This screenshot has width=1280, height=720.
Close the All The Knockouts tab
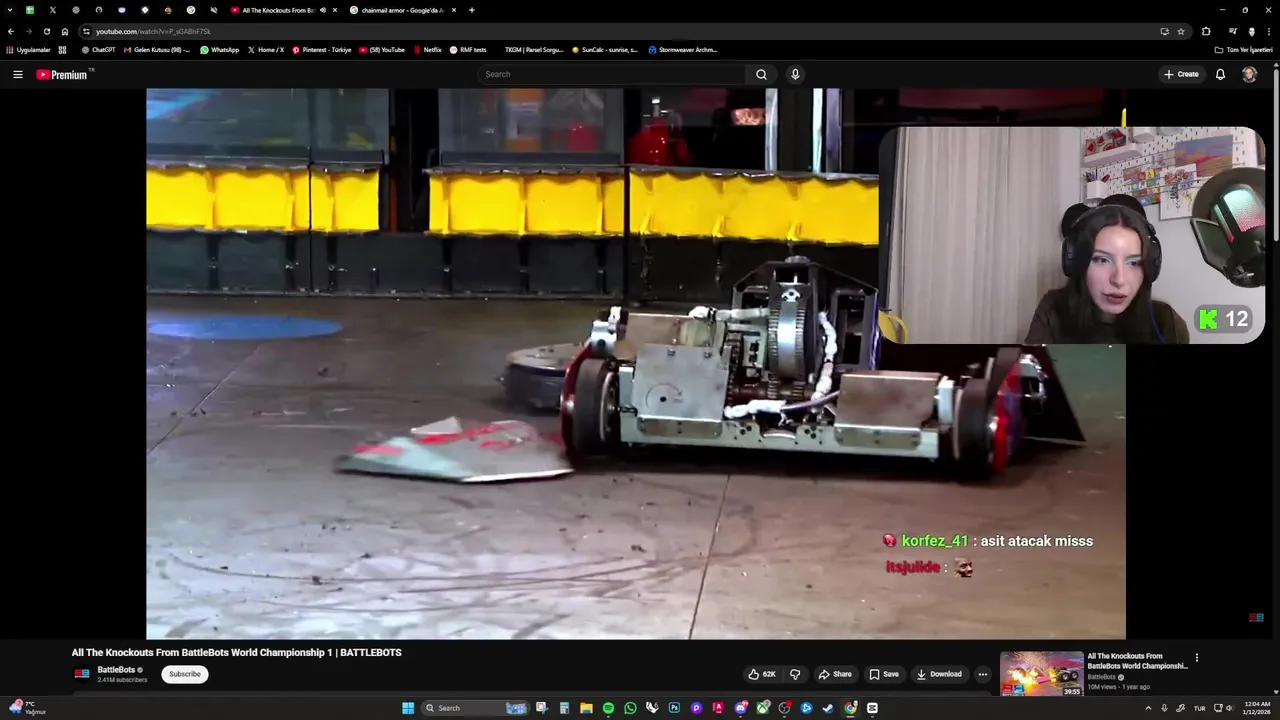335,10
